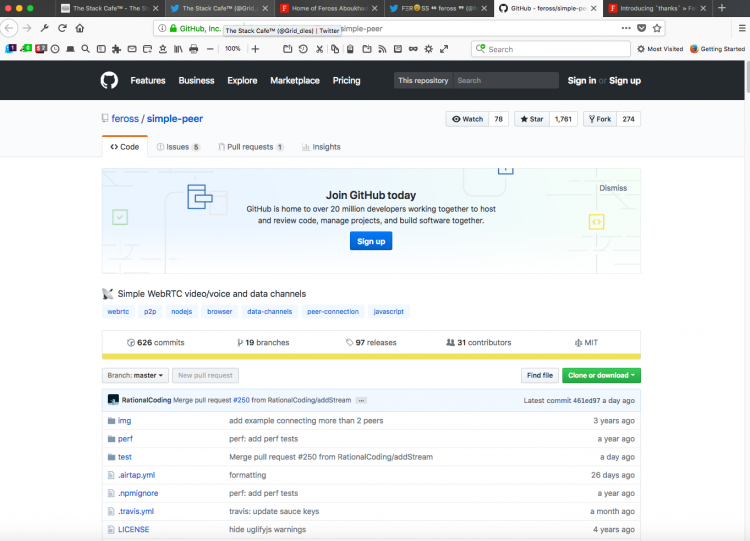The height and width of the screenshot is (541, 750).
Task: Open history via the clock toolbar icon
Action: click(x=55, y=49)
